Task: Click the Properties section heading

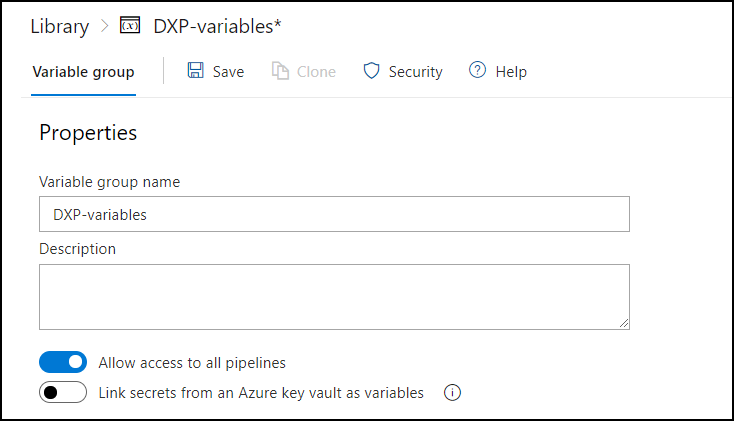Action: 88,132
